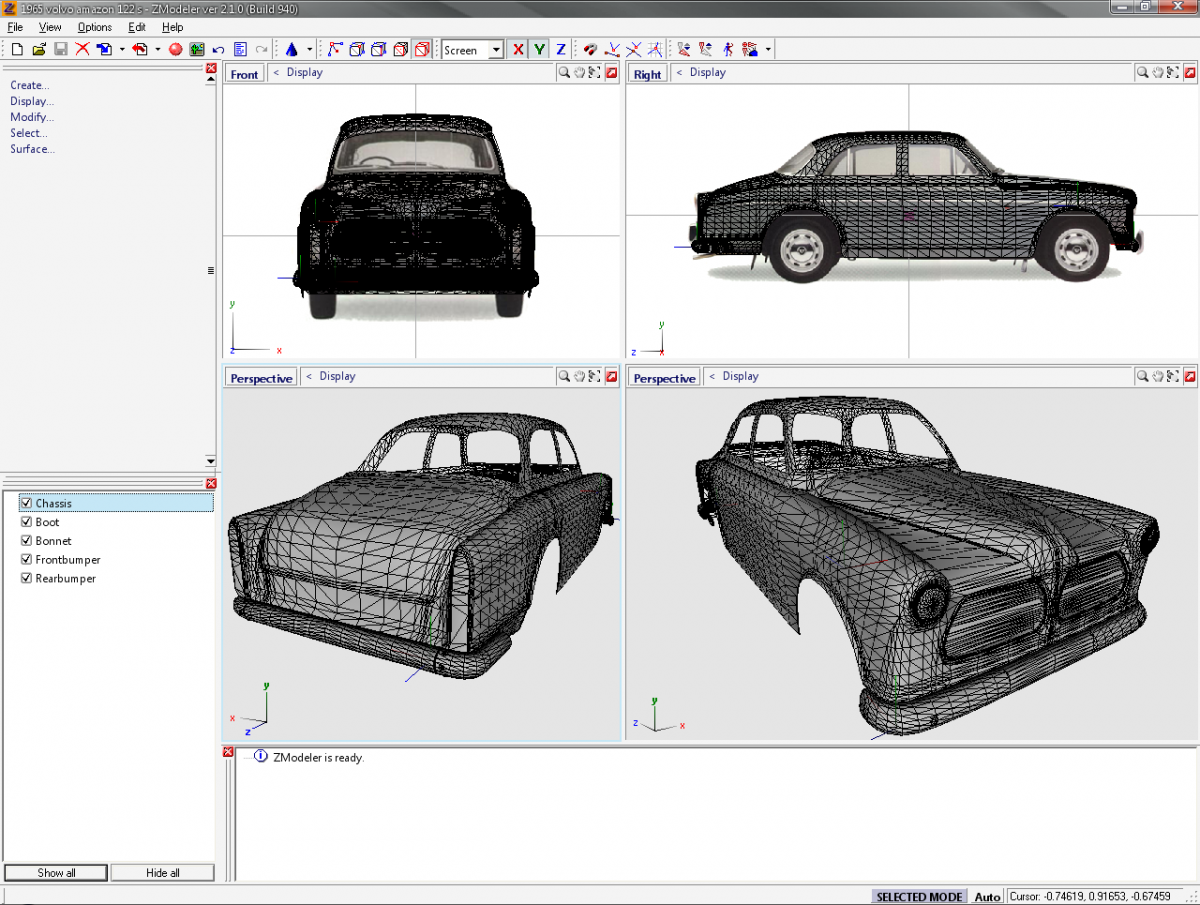
Task: Maximize the bottom-right Perspective viewport
Action: [1189, 377]
